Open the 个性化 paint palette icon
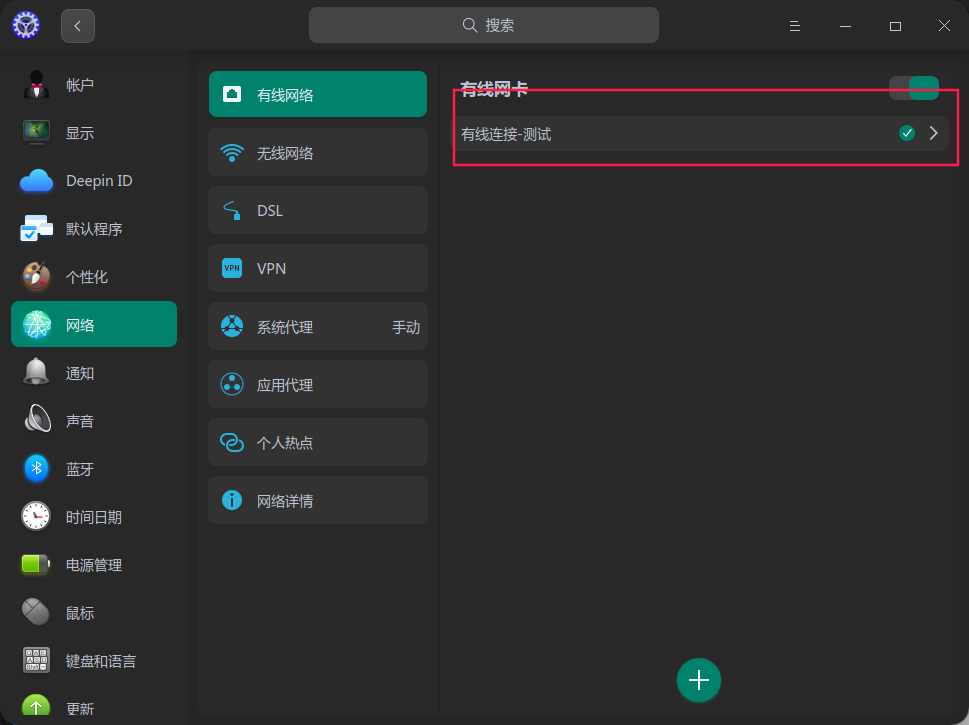Image resolution: width=969 pixels, height=725 pixels. click(x=36, y=276)
